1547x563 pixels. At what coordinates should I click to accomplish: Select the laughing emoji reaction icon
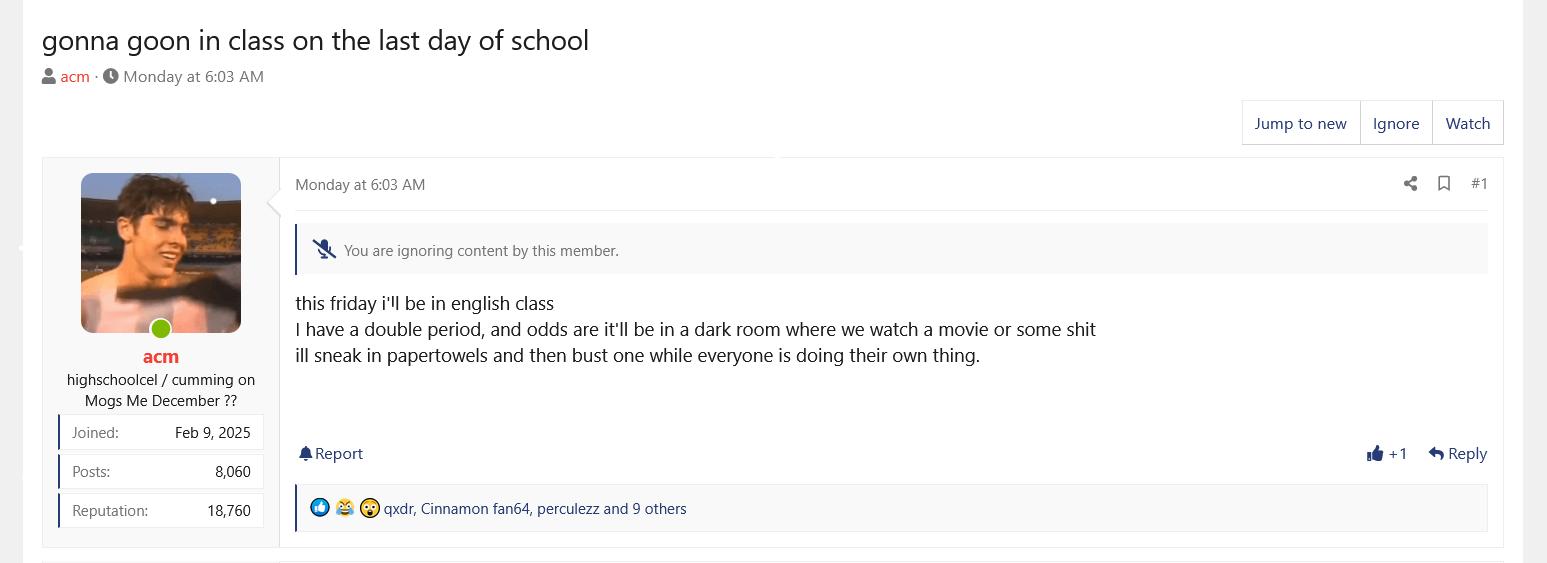(x=345, y=508)
